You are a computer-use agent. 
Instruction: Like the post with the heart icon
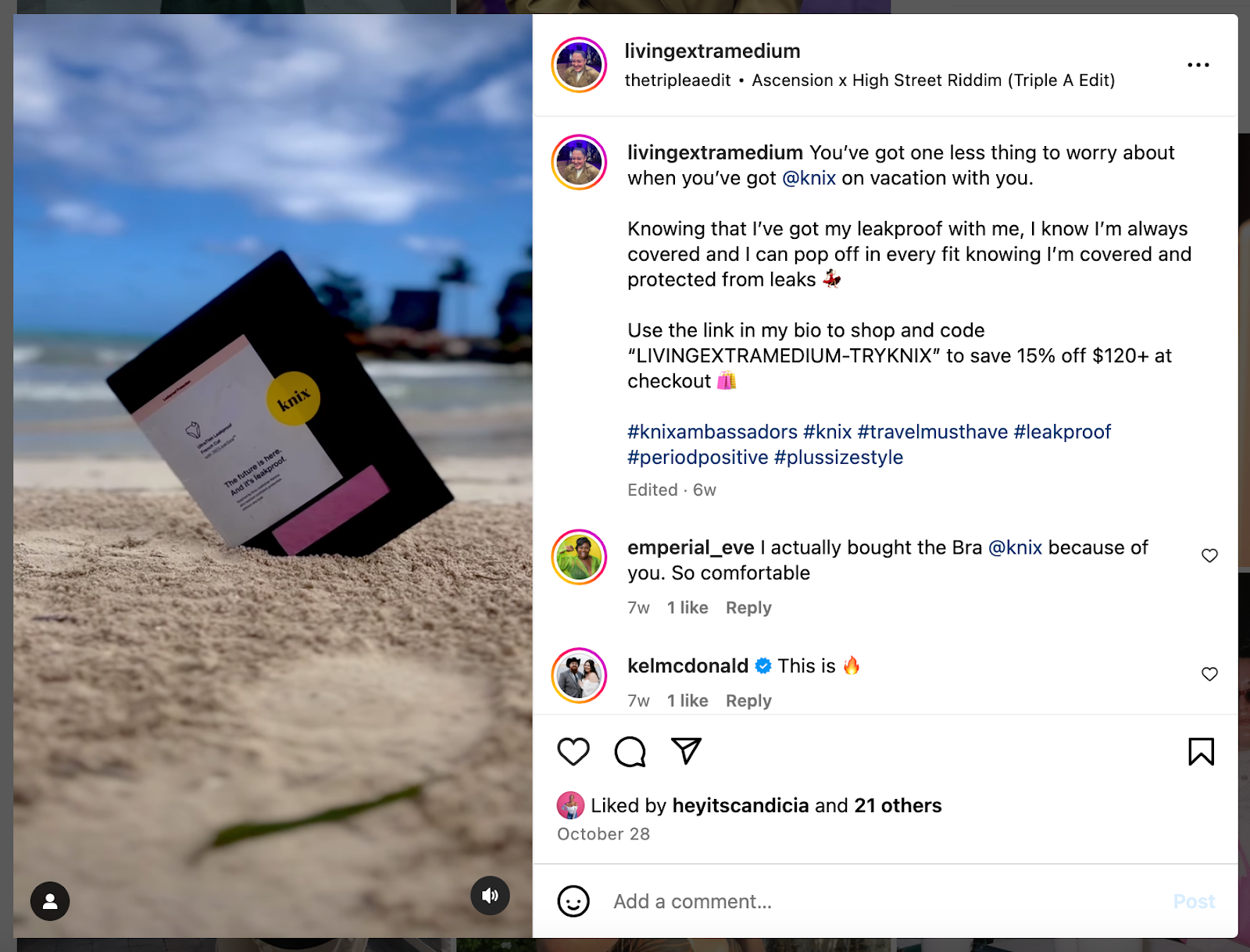coord(573,751)
